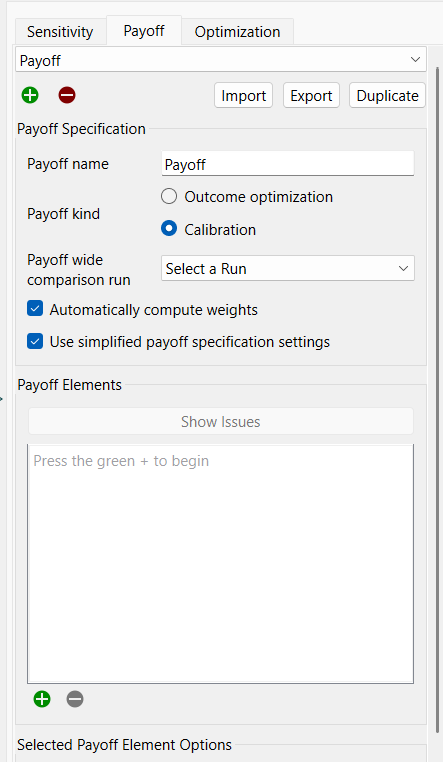Click the chevron arrow of Payoff combo box
Viewport: 443px width, 762px height.
[x=415, y=60]
